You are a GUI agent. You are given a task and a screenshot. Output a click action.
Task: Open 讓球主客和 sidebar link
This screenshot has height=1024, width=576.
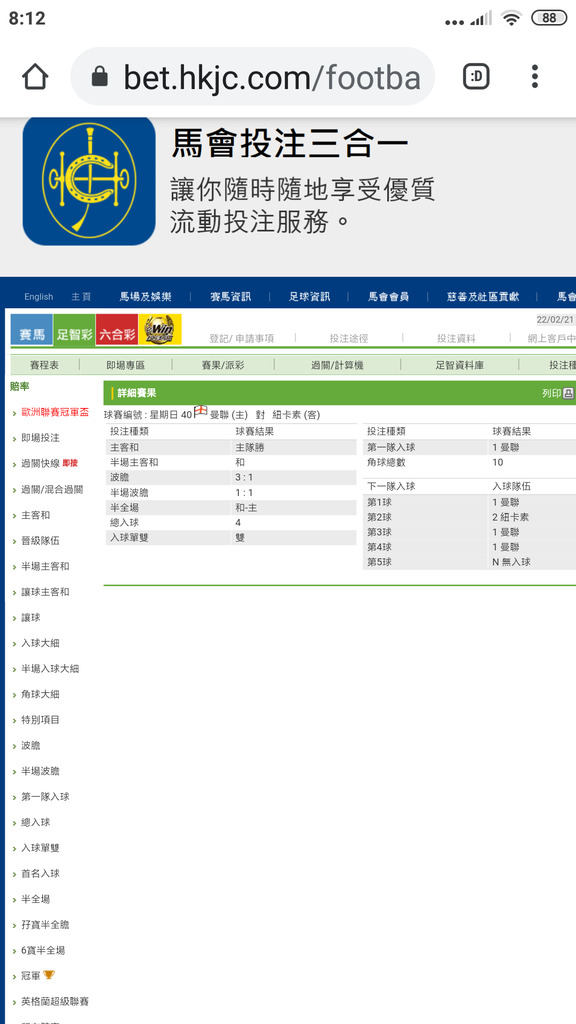(x=45, y=592)
